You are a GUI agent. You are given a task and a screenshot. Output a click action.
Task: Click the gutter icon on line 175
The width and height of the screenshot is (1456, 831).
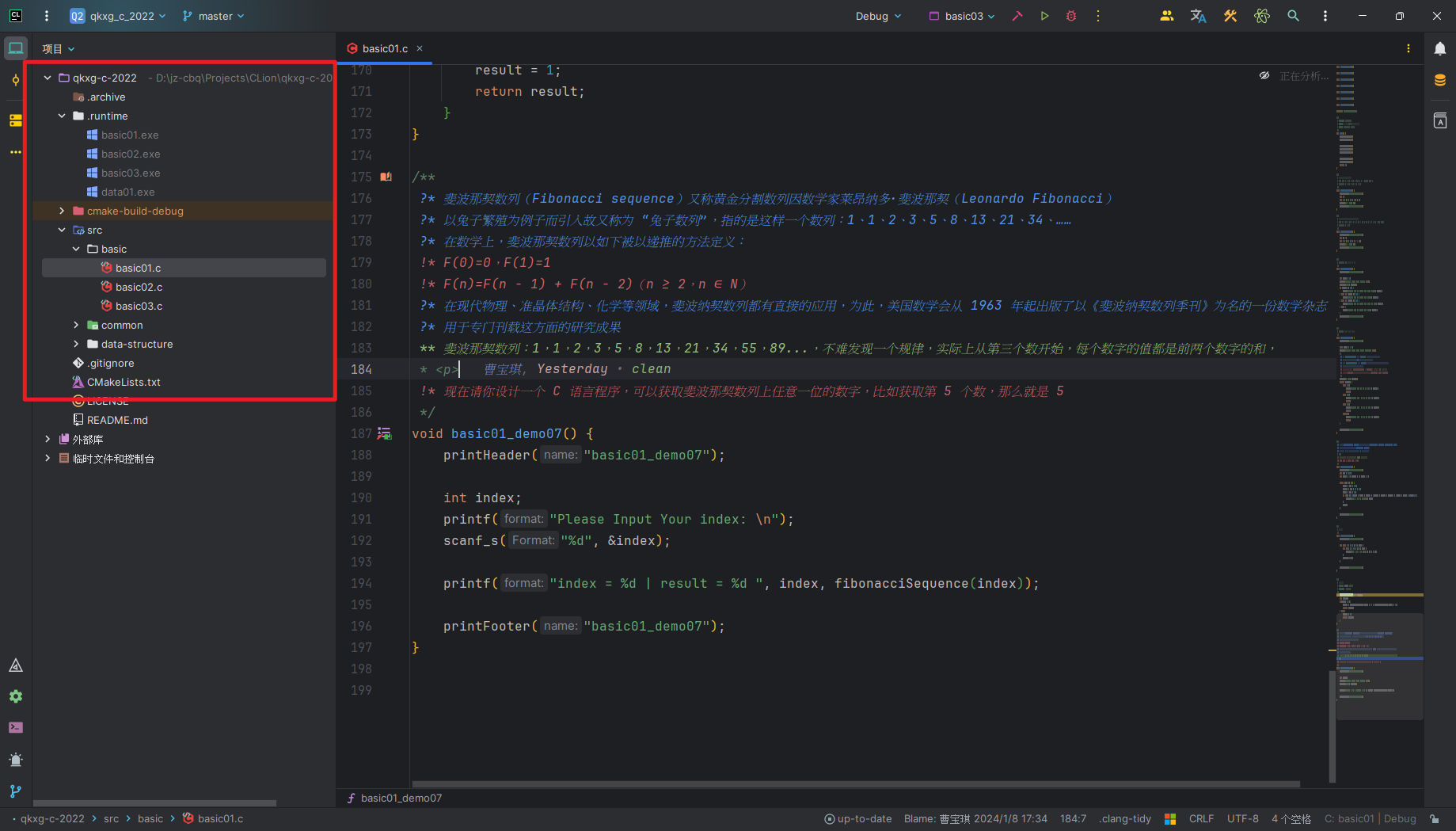coord(386,177)
